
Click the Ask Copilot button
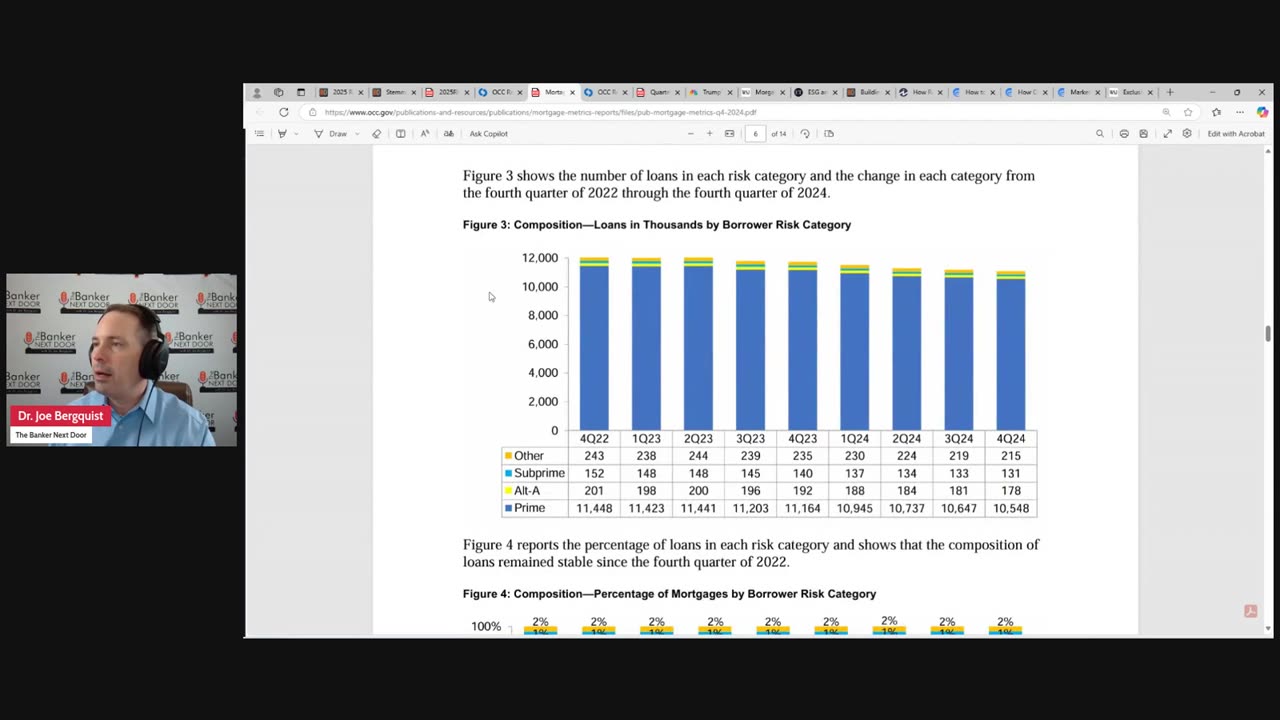[x=489, y=133]
